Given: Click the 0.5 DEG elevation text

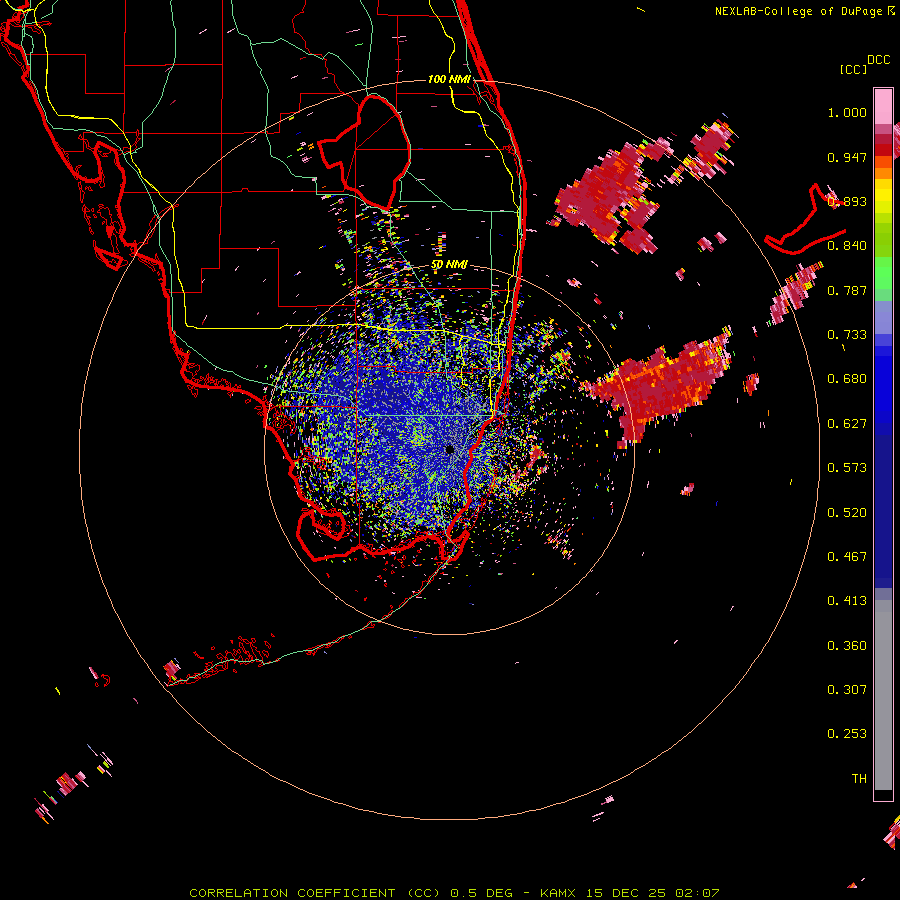Looking at the screenshot, I should point(481,893).
